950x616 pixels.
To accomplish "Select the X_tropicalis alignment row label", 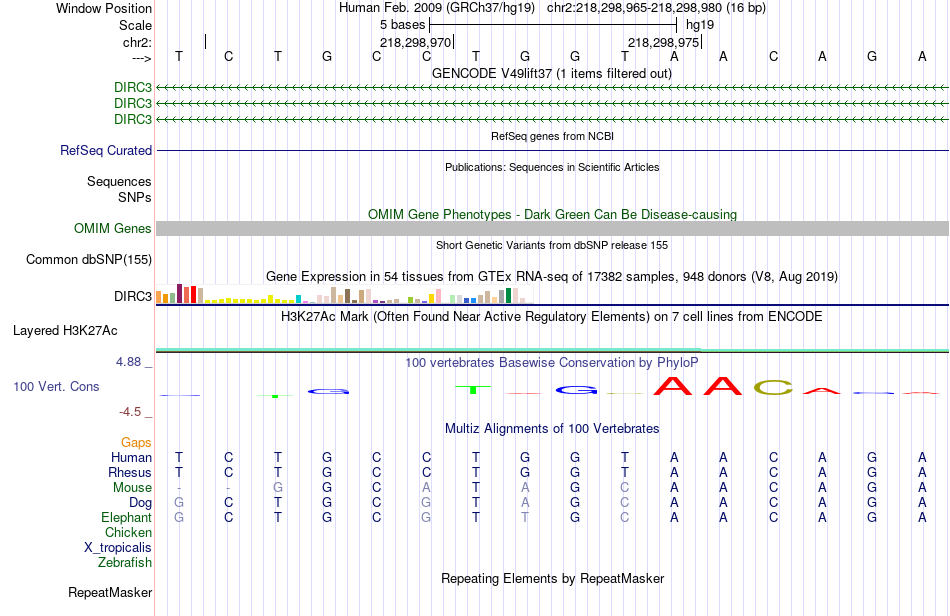I will (x=118, y=548).
